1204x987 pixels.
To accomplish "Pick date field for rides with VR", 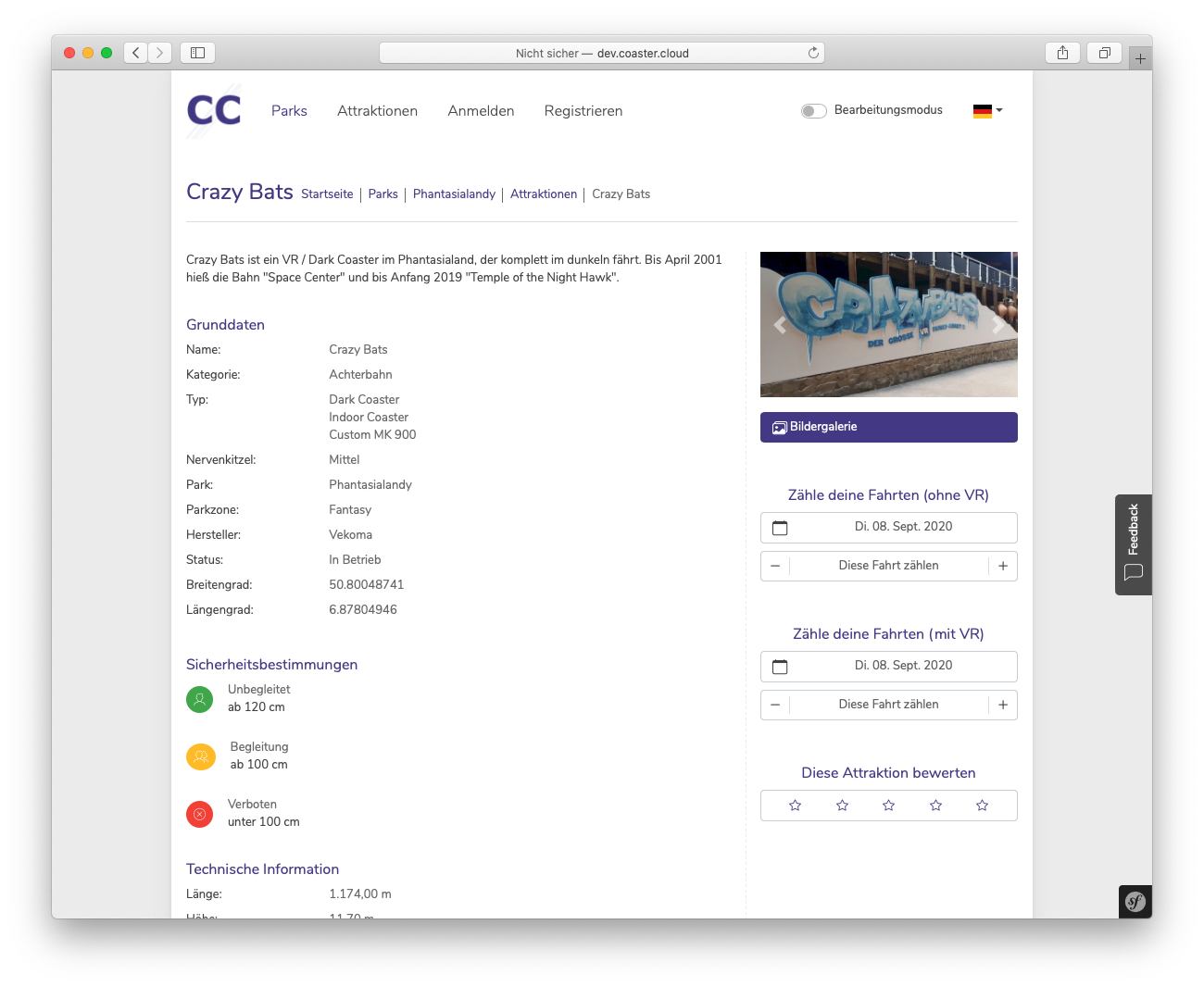I will click(x=889, y=667).
